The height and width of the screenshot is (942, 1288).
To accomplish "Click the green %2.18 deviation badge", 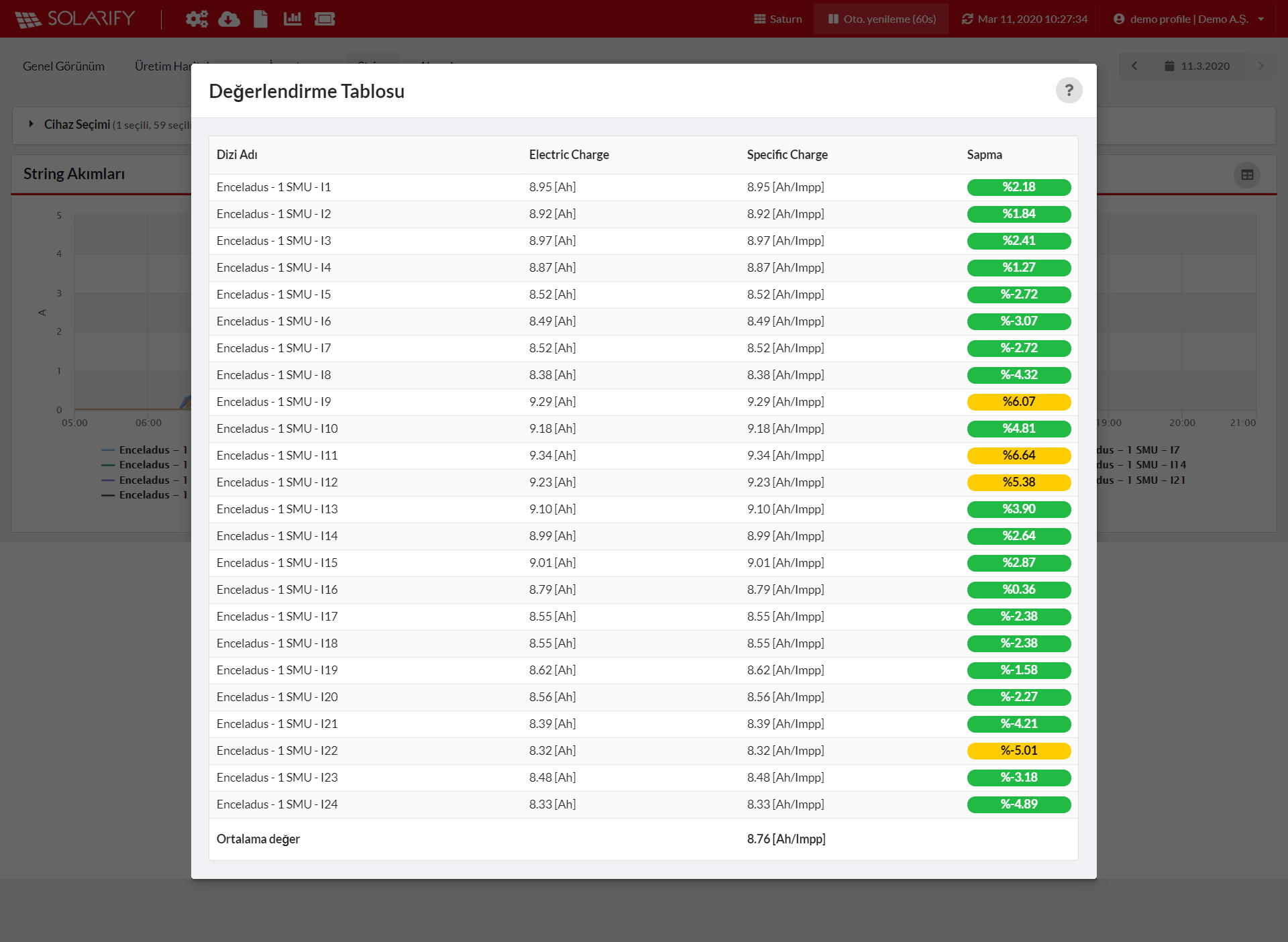I will pyautogui.click(x=1018, y=187).
